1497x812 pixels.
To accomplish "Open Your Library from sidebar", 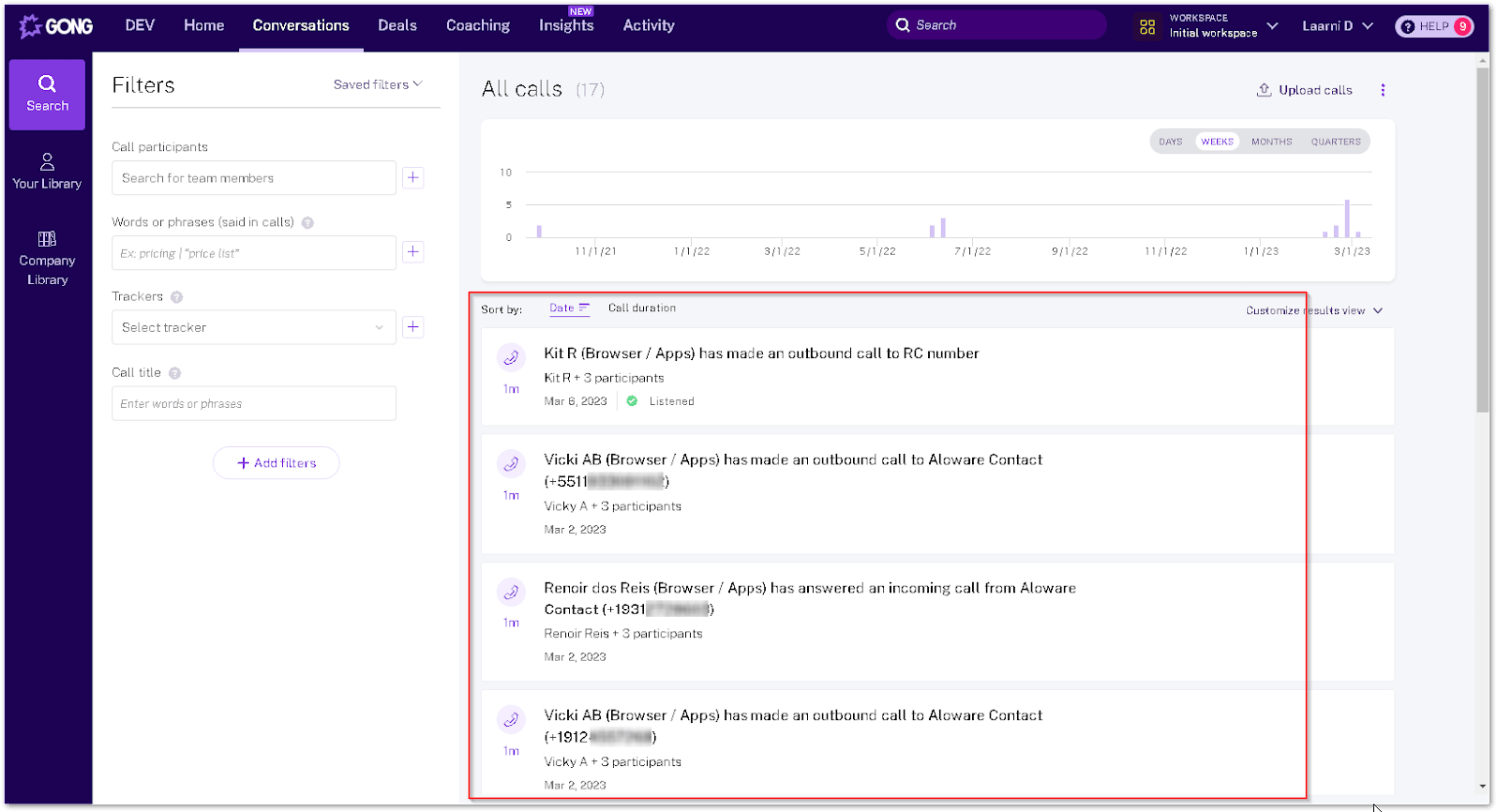I will point(47,171).
